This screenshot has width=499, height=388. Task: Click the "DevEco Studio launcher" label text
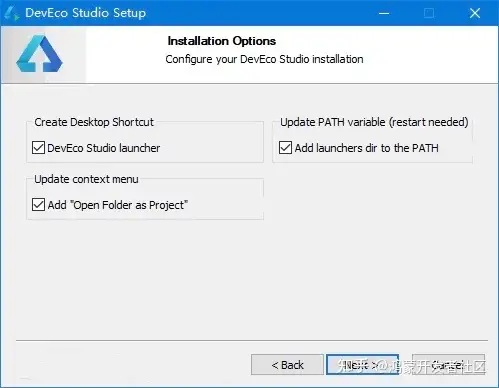click(104, 148)
